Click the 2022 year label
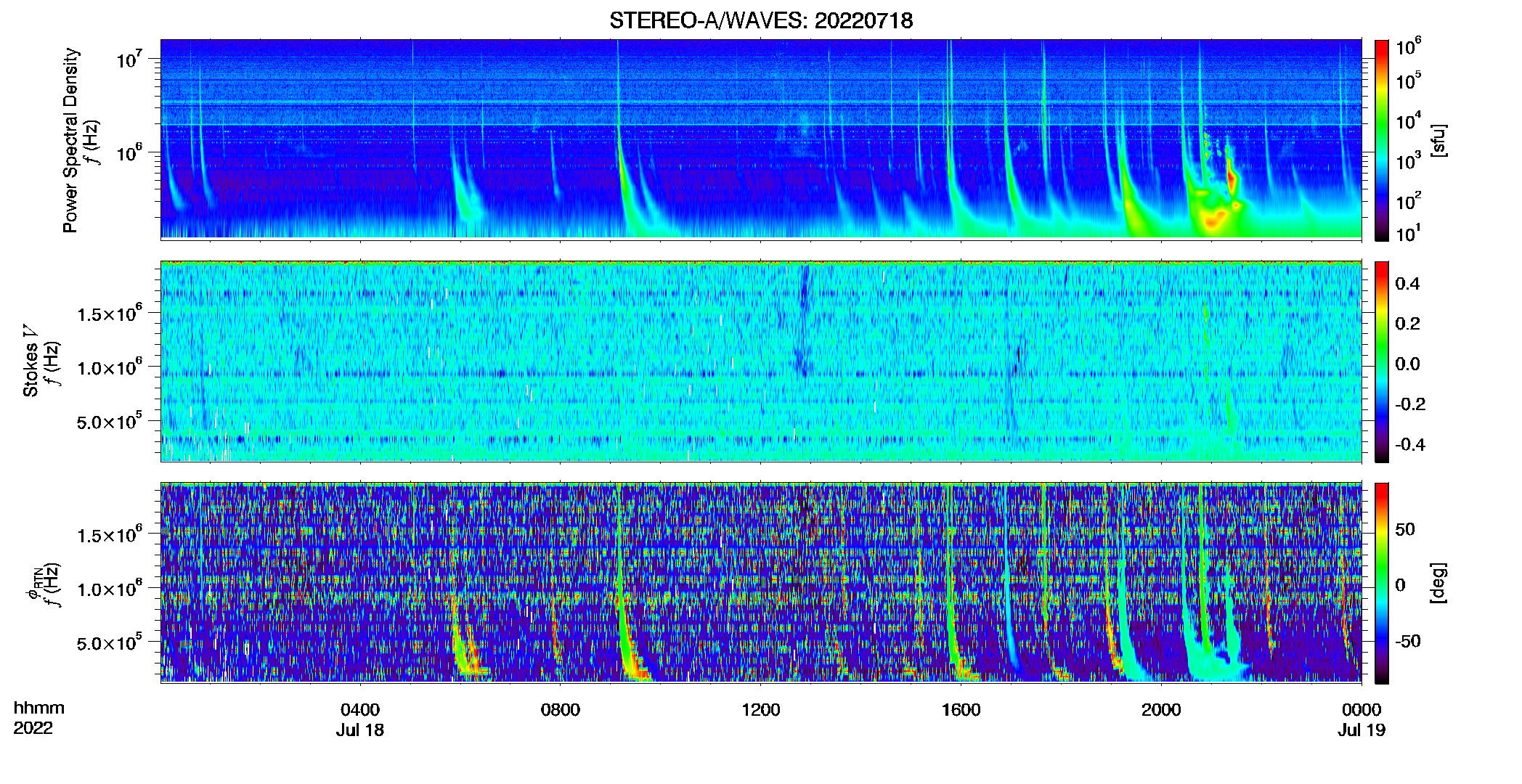 tap(33, 728)
